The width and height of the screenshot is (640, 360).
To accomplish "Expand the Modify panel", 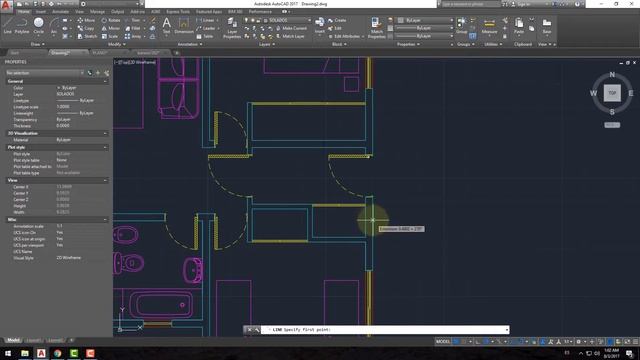I will tap(116, 44).
